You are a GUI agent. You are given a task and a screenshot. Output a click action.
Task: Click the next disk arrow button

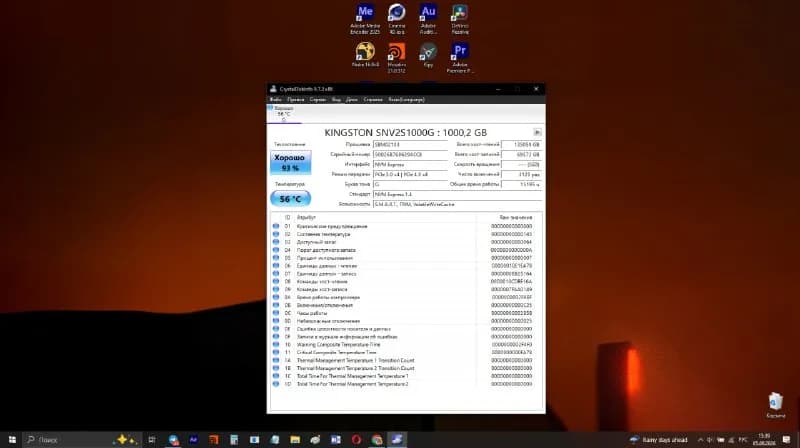pyautogui.click(x=537, y=132)
